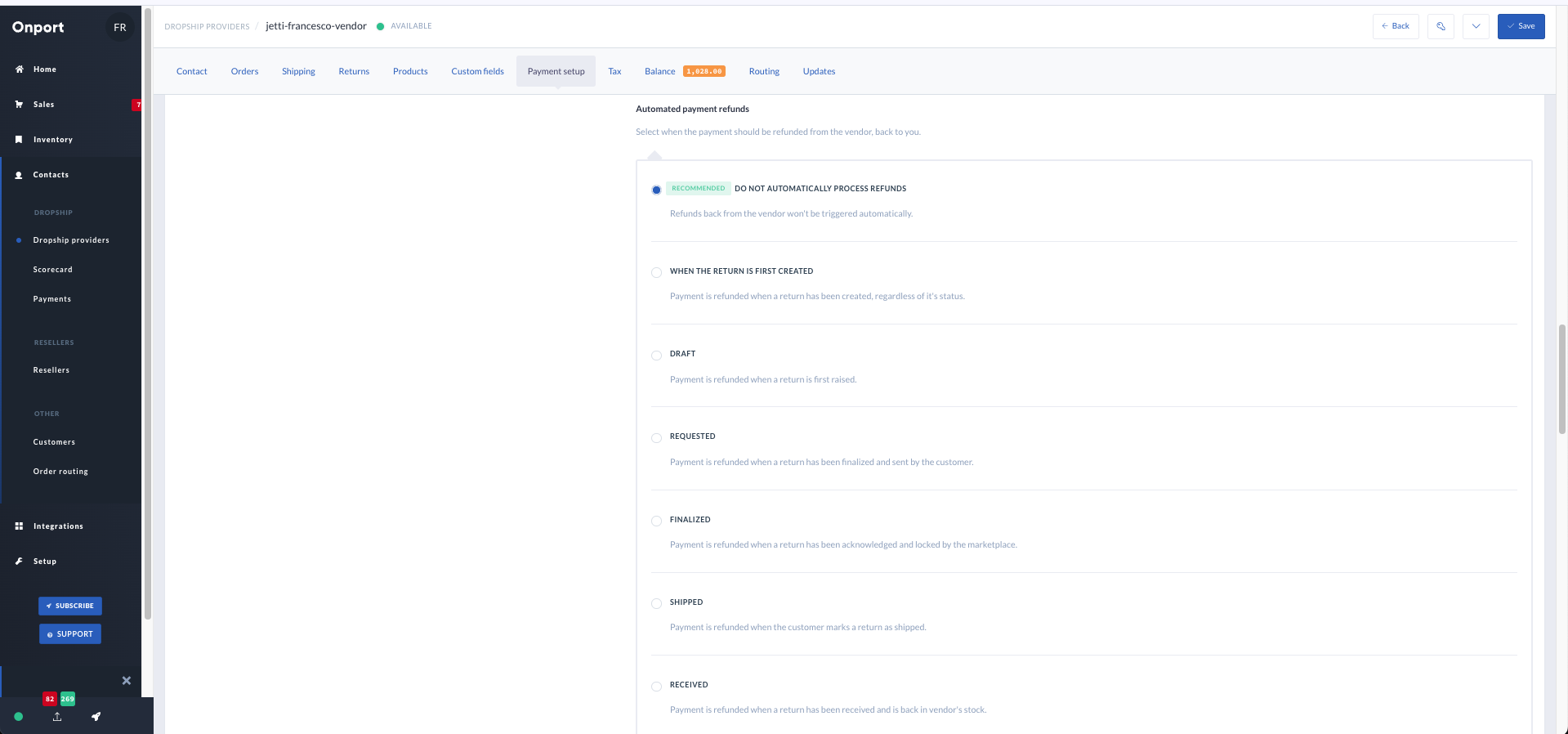This screenshot has height=734, width=1568.
Task: Select the Shipped refund option
Action: (x=656, y=603)
